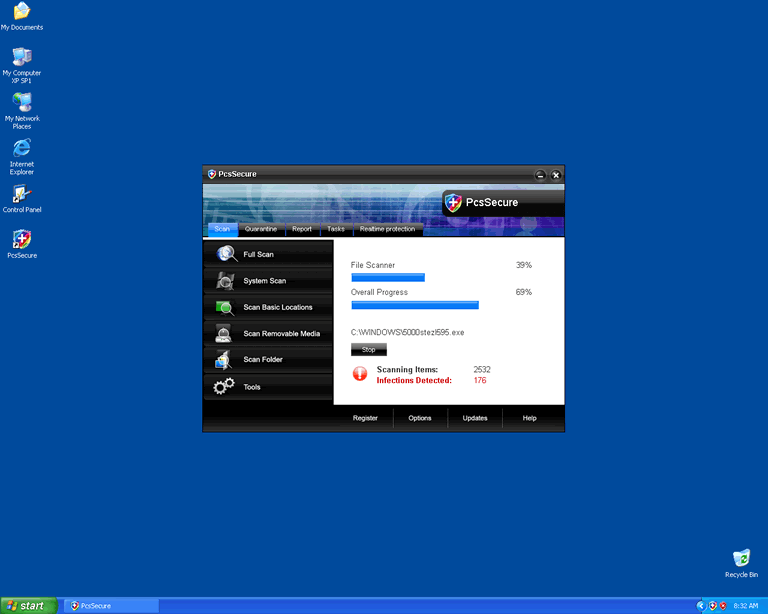The image size is (768, 614).
Task: Click the Overall Progress bar
Action: point(414,305)
